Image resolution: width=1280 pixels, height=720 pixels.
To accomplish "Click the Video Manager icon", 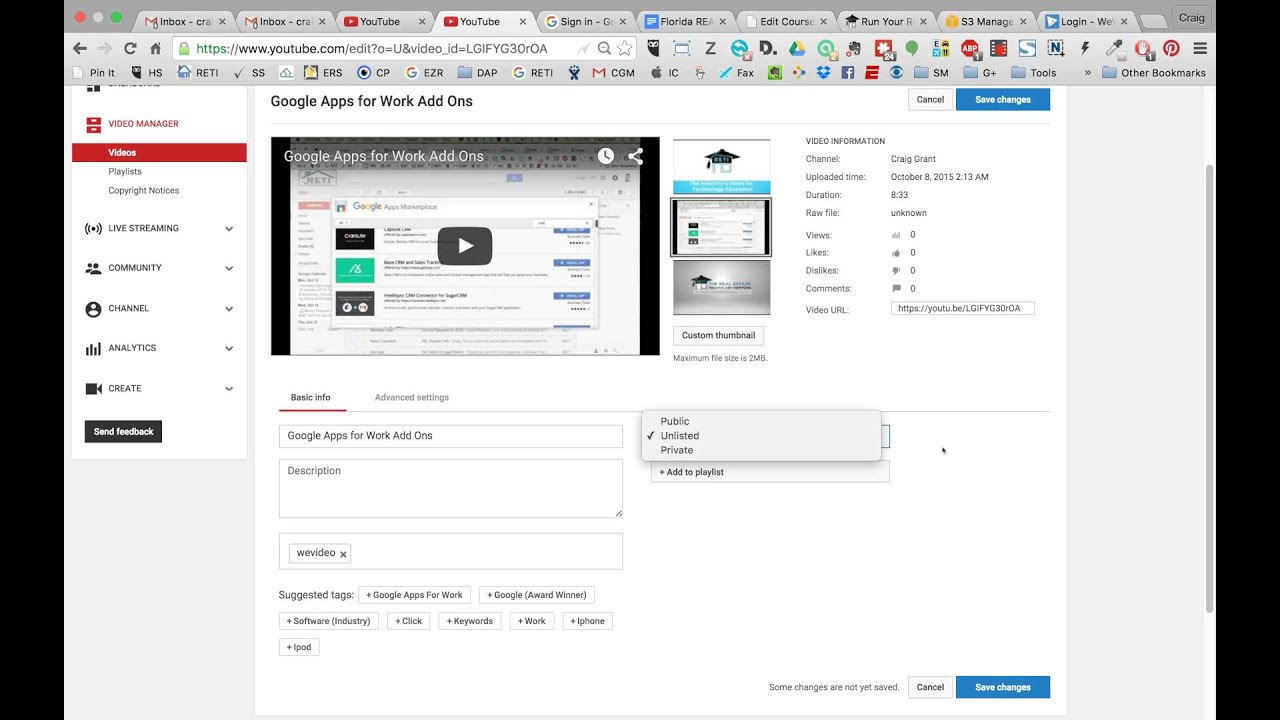I will (93, 124).
